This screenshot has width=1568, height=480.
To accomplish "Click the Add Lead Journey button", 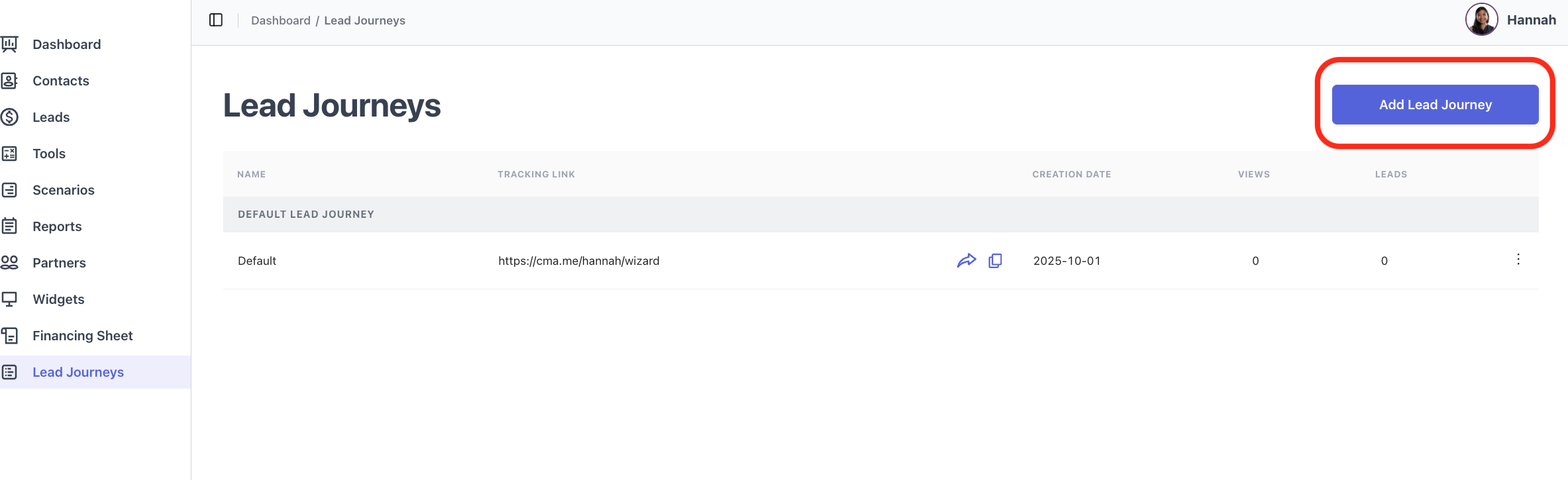I will [x=1435, y=105].
